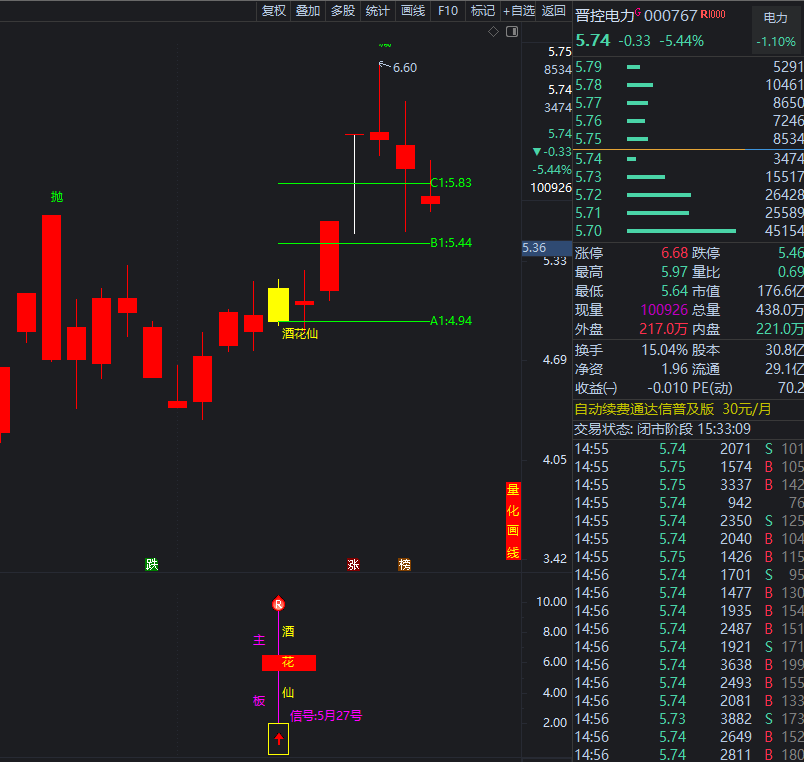The height and width of the screenshot is (762, 804).
Task: Click the red R1000 index tag
Action: tap(713, 14)
